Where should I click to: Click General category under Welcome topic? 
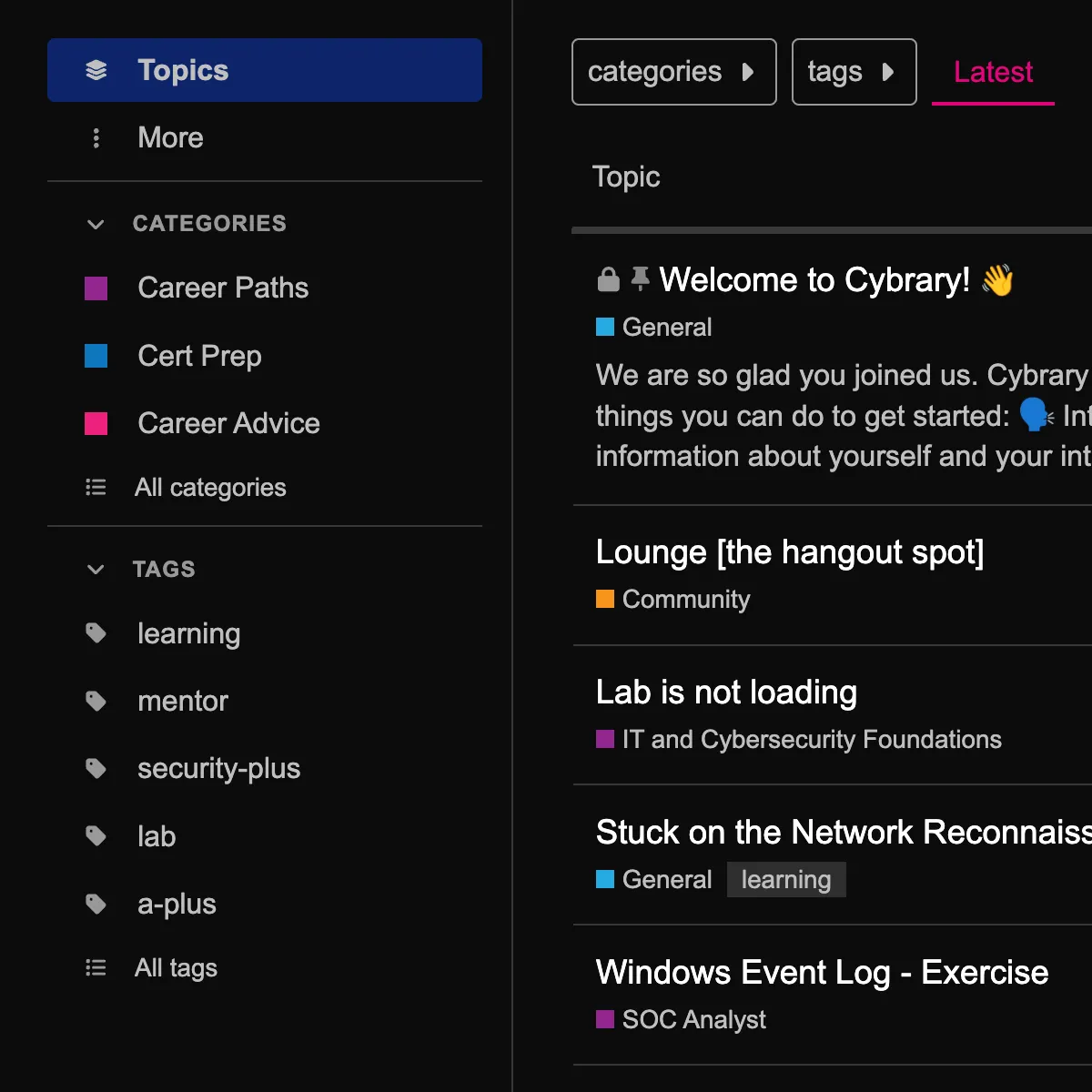pos(654,328)
